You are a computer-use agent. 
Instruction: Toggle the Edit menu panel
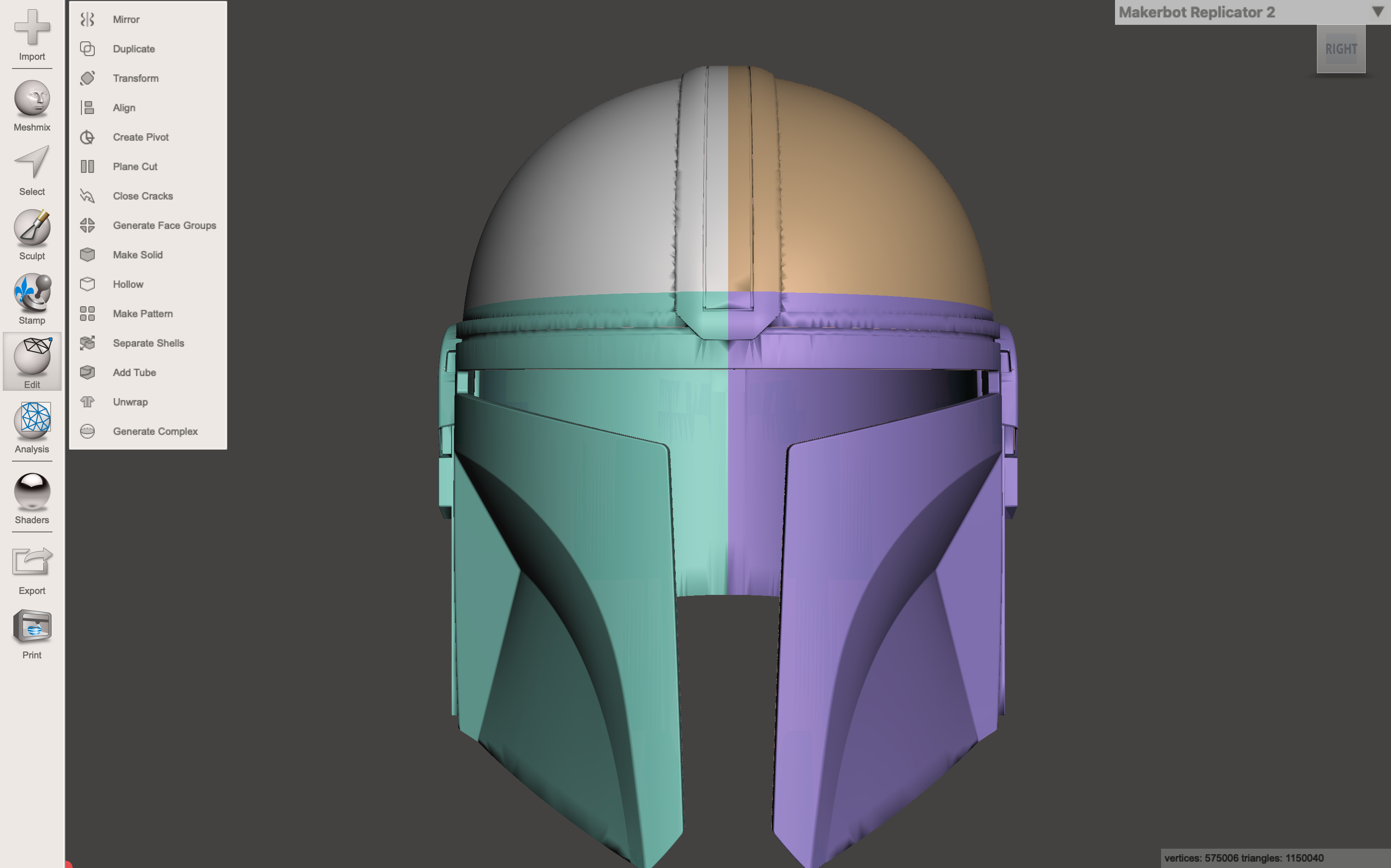[x=32, y=363]
